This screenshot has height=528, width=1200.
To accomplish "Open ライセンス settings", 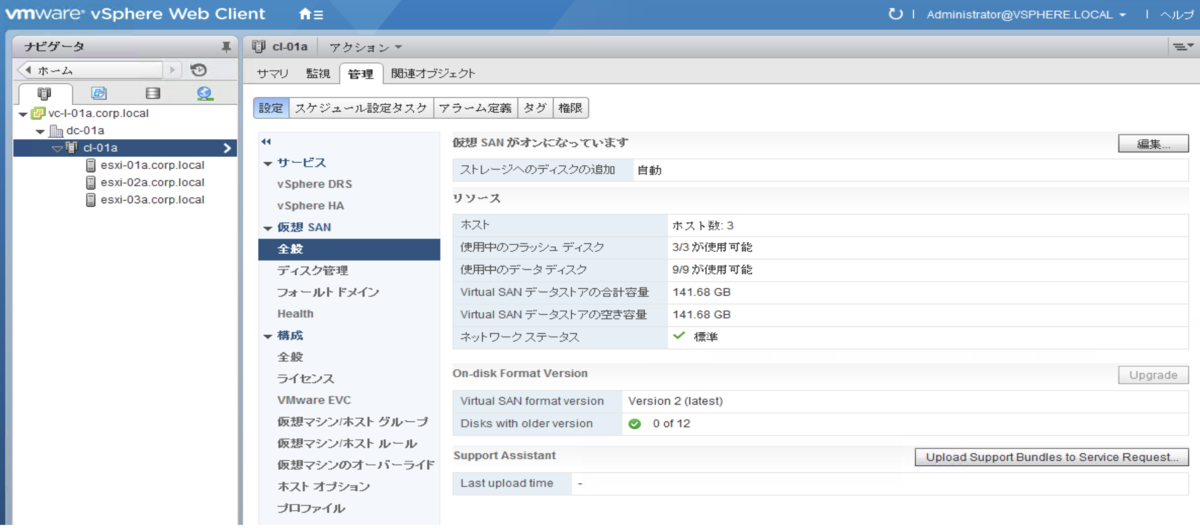I will pos(306,379).
